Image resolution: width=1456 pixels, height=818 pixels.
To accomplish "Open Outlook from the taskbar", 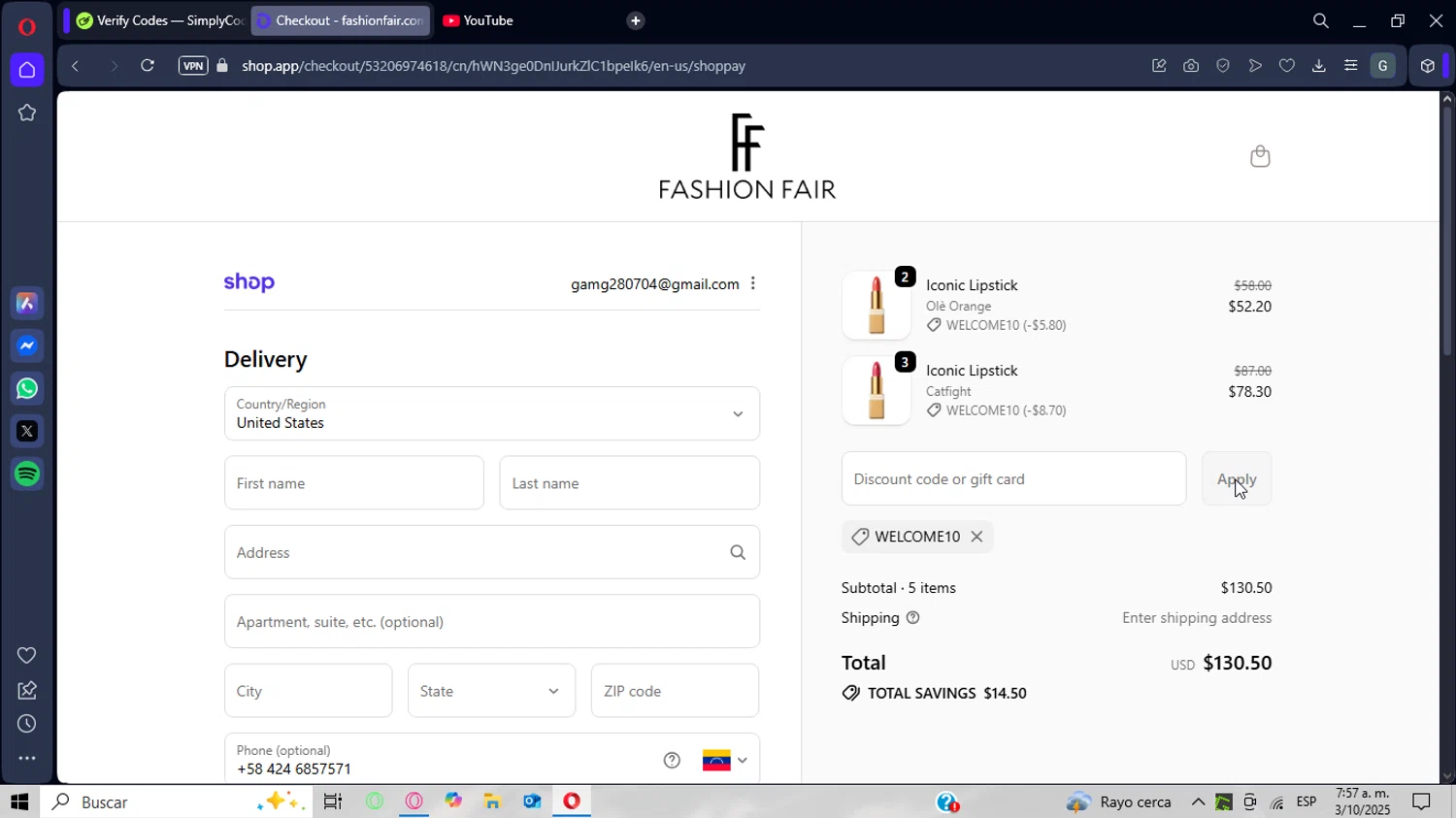I will (532, 802).
